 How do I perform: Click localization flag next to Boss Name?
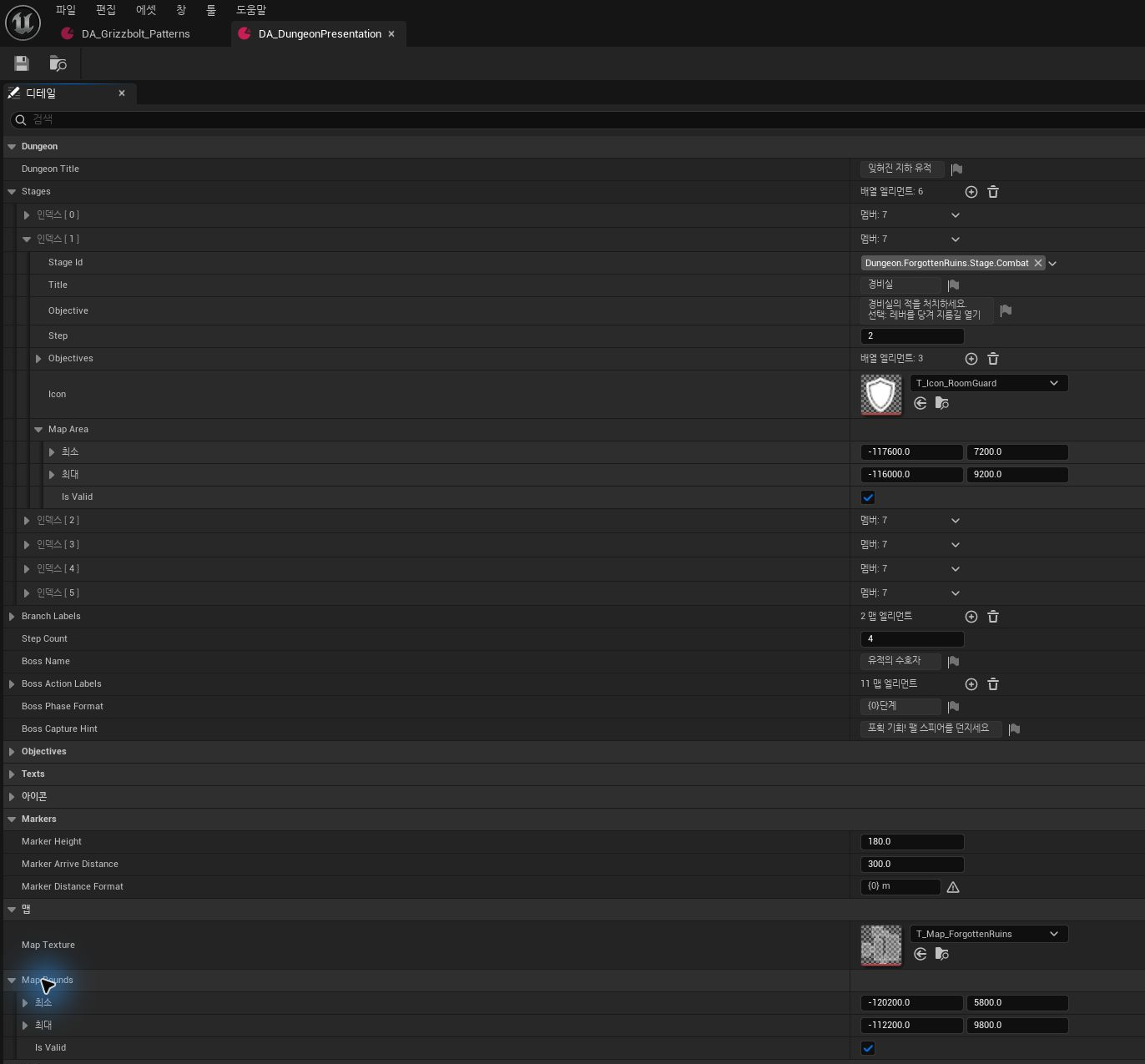953,662
